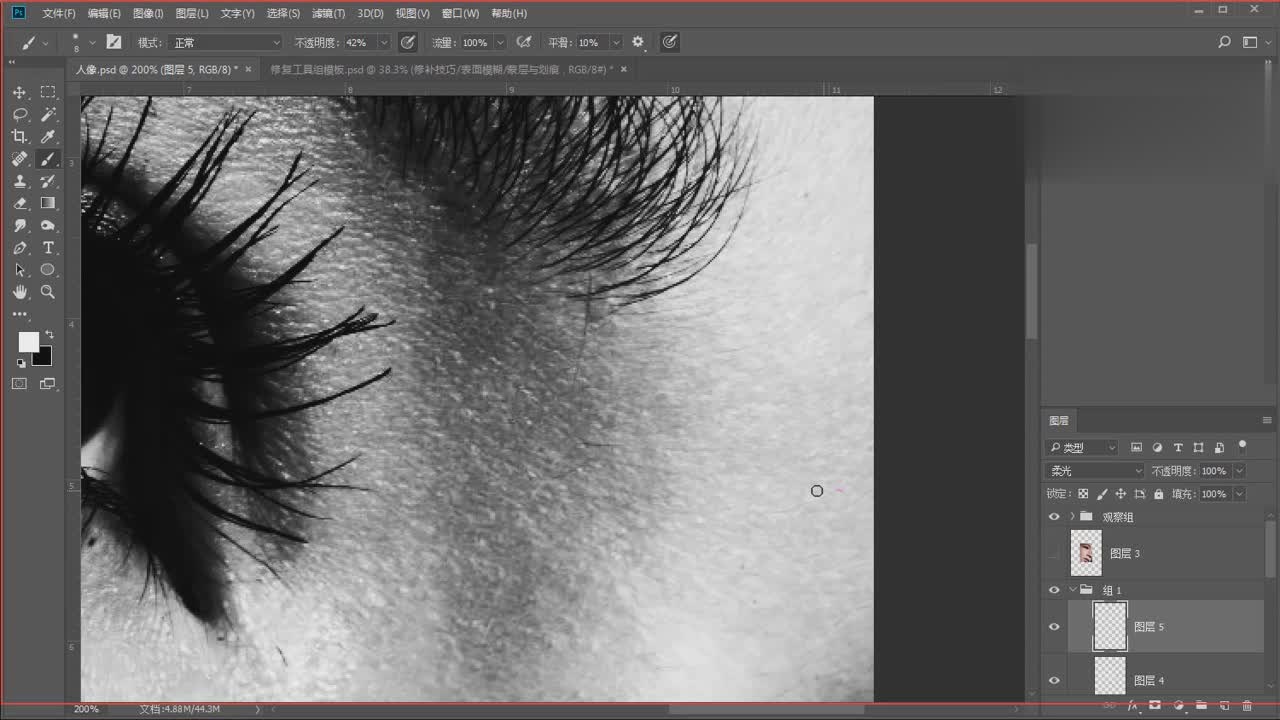This screenshot has width=1280, height=720.
Task: Select the Rectangular Marquee tool
Action: pyautogui.click(x=47, y=92)
